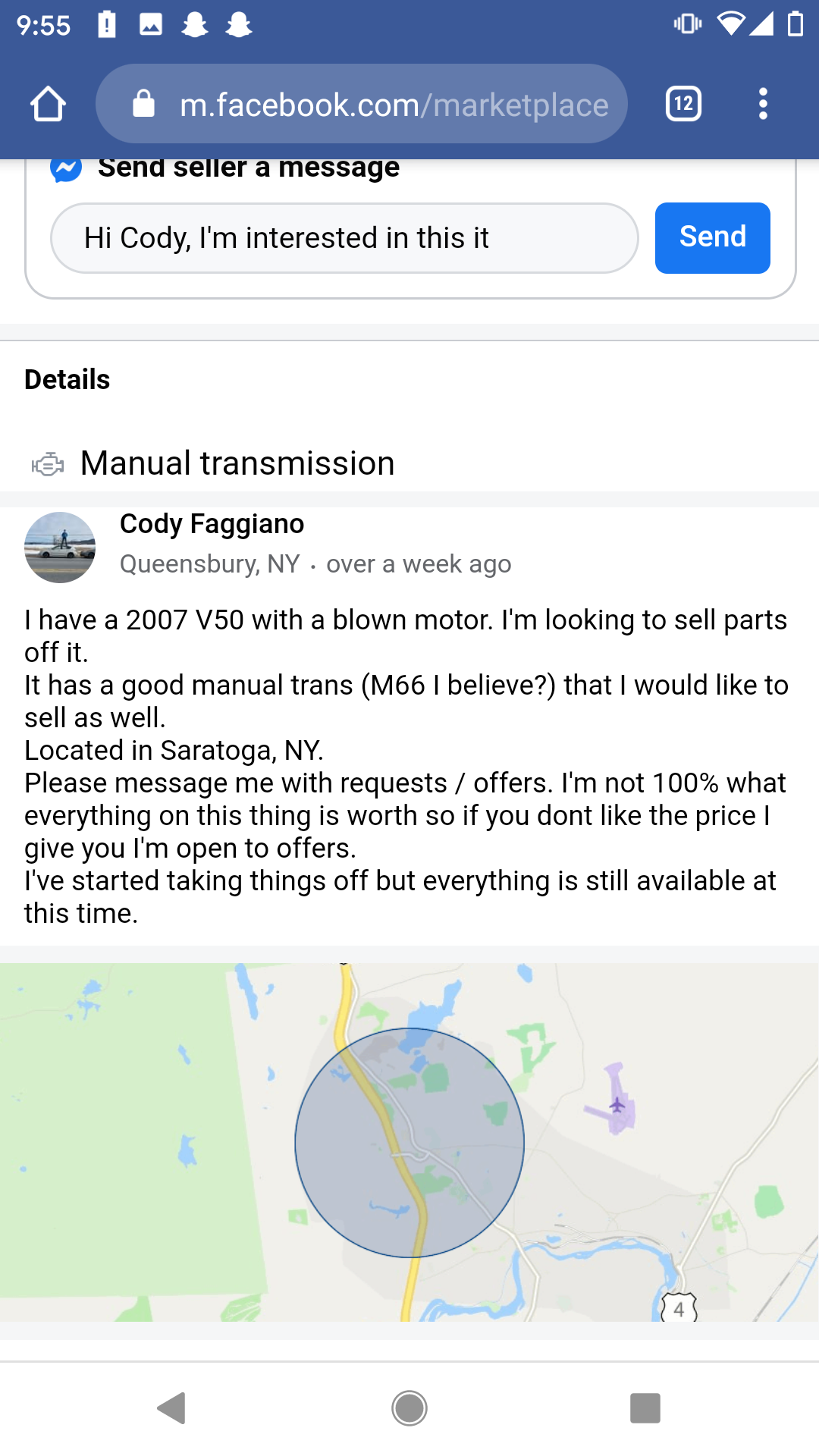The height and width of the screenshot is (1456, 819).
Task: Open recent apps with square button
Action: 645,1408
